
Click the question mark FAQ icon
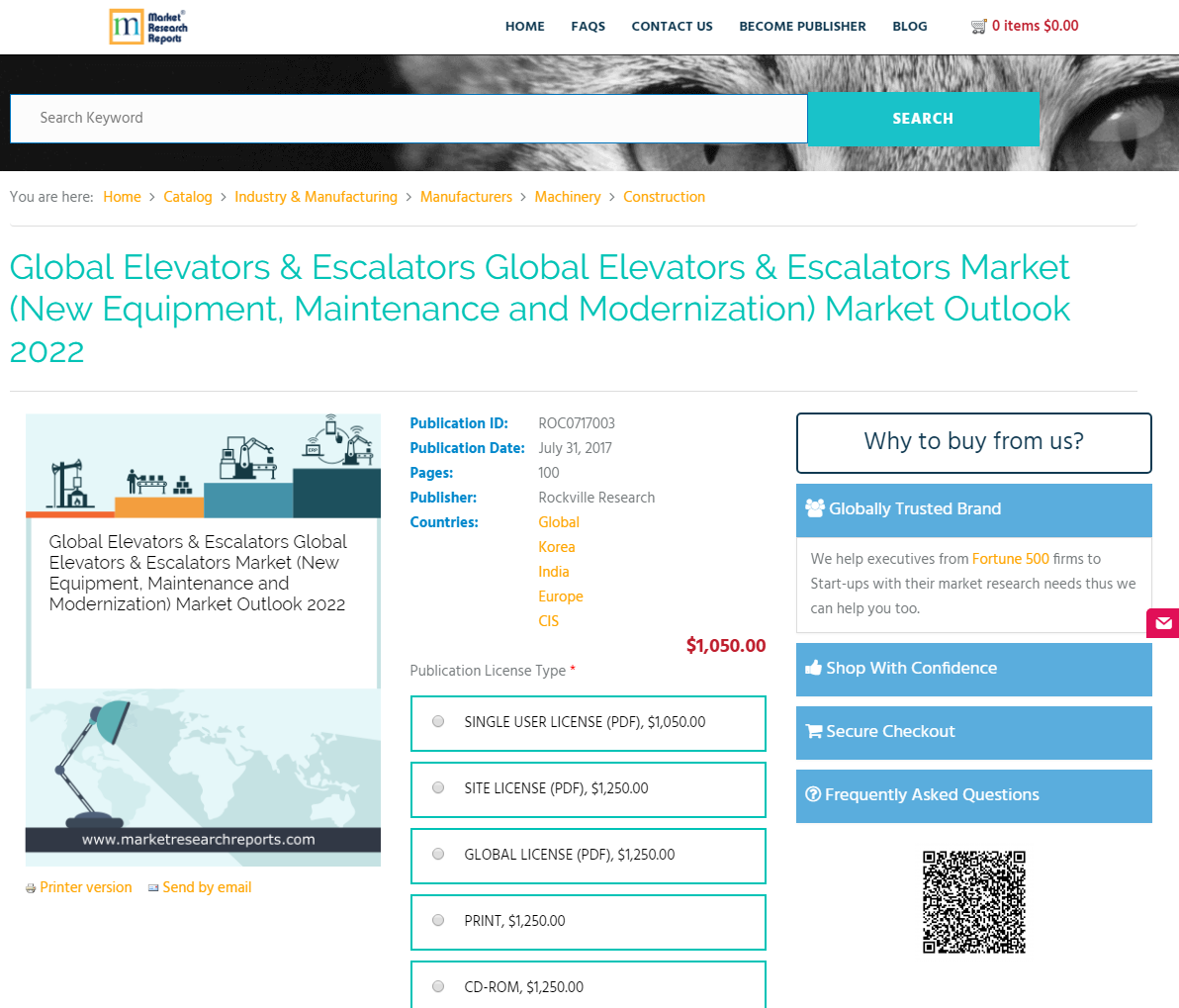tap(813, 794)
